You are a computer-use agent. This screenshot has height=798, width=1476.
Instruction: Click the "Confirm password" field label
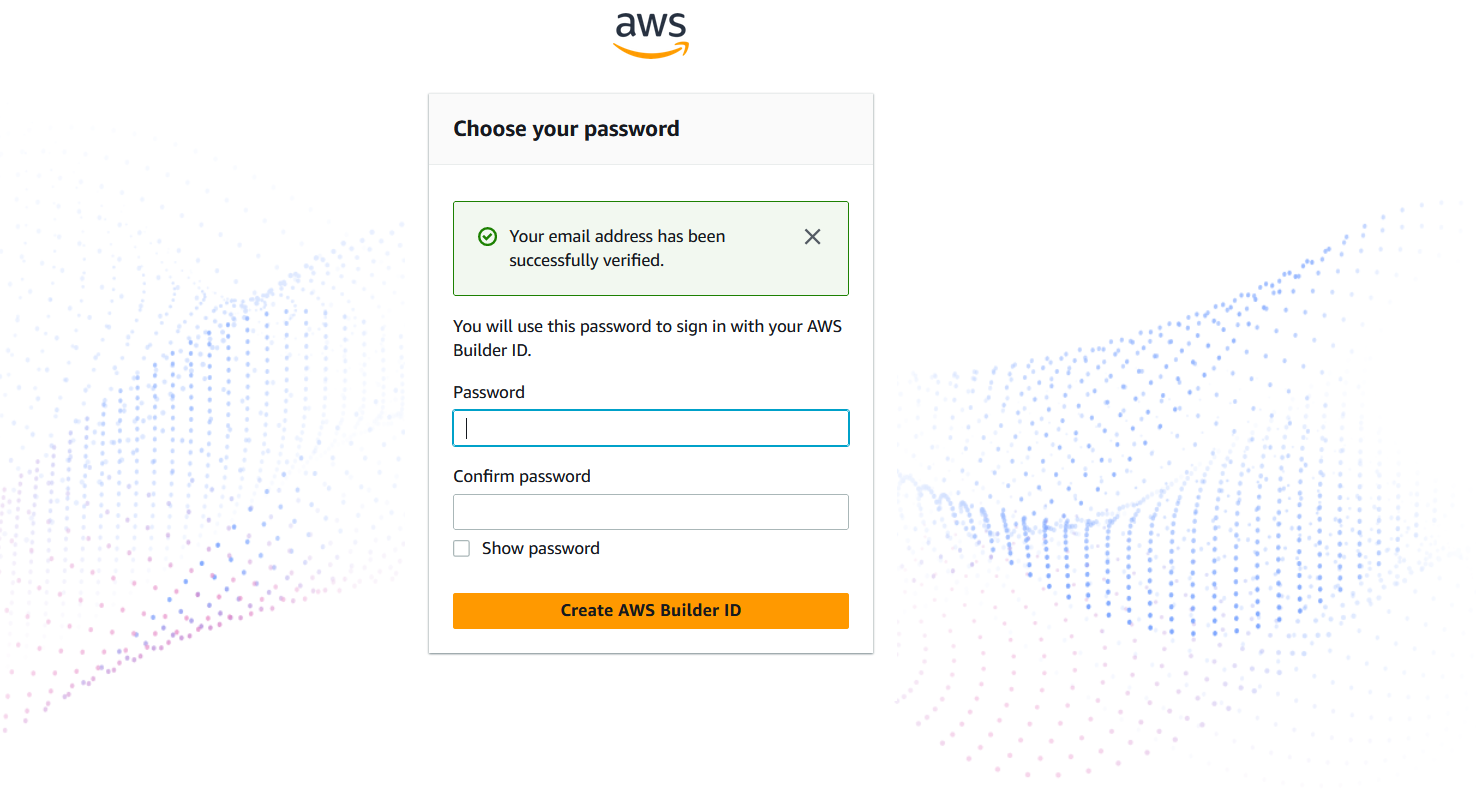coord(521,476)
